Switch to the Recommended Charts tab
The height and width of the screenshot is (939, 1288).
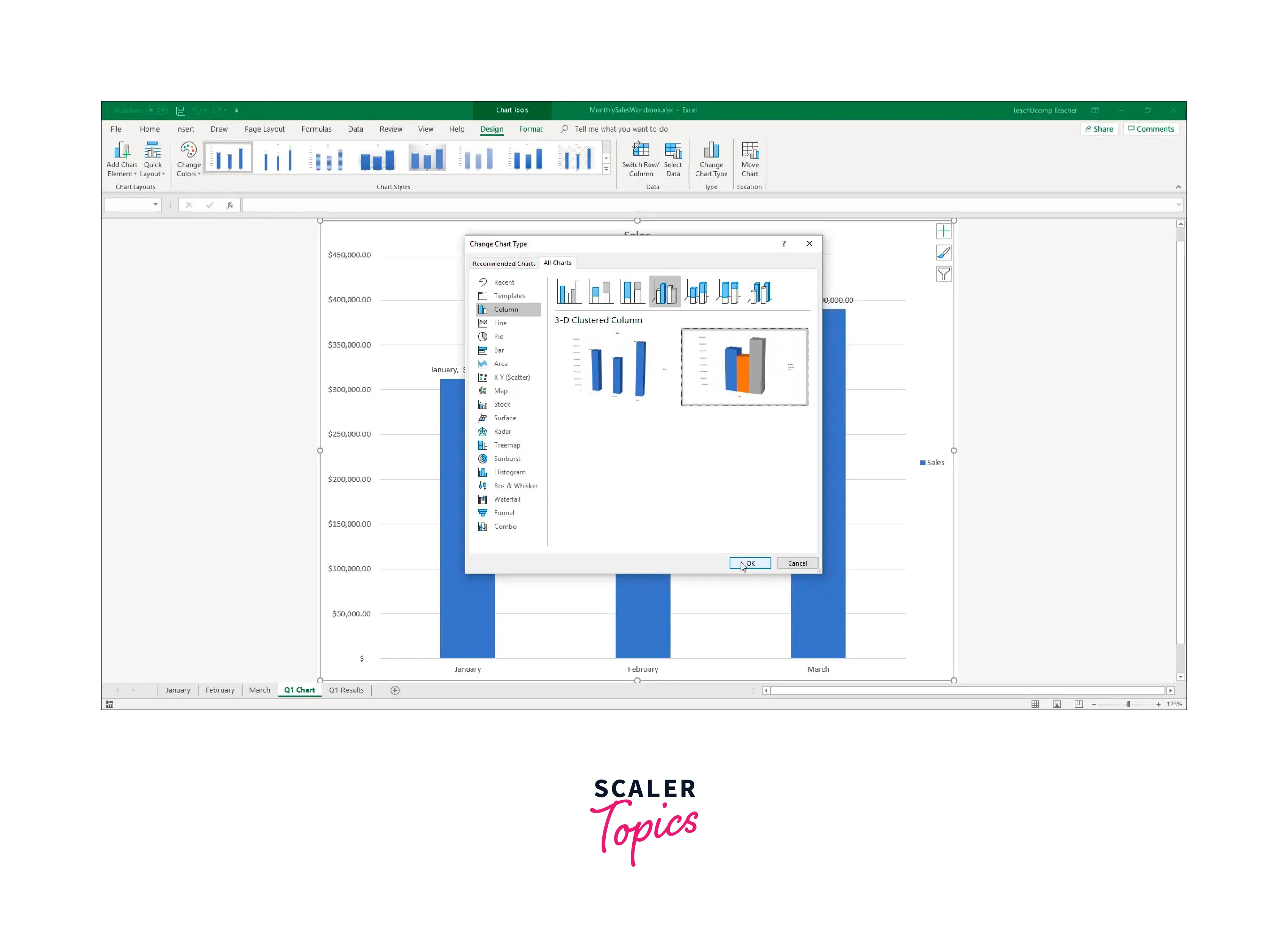(503, 264)
